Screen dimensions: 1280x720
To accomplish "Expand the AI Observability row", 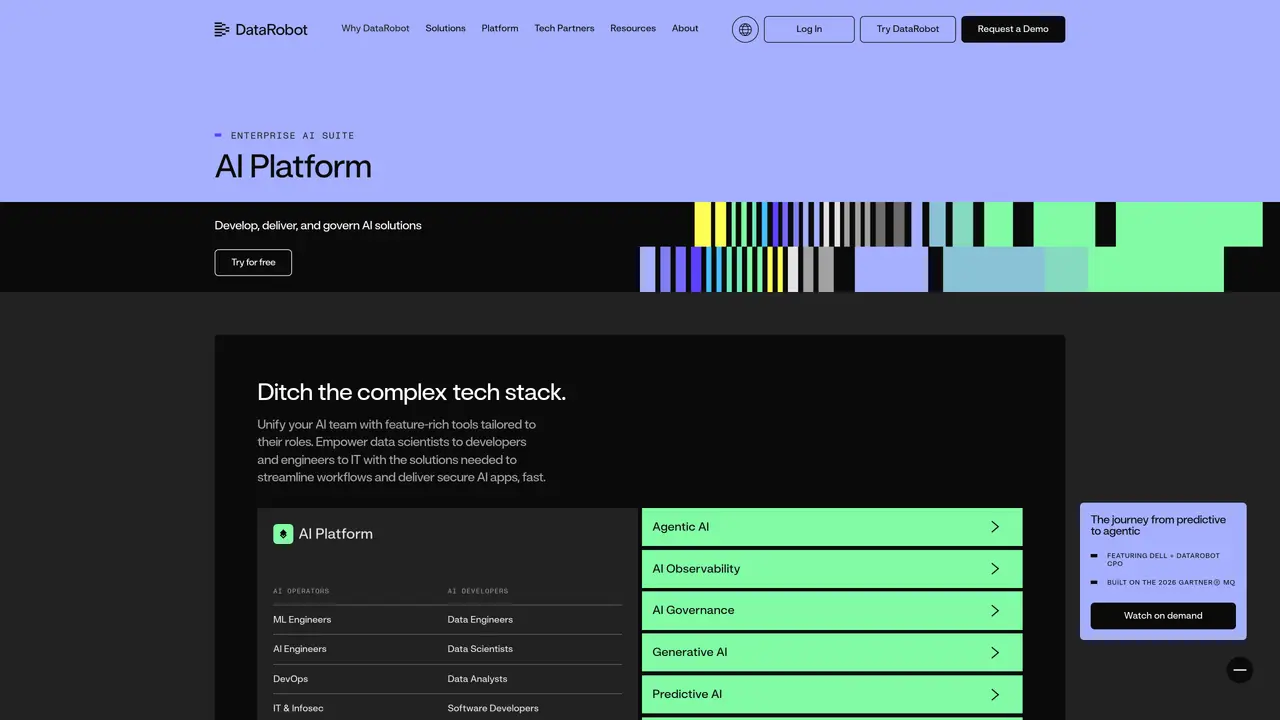I will [832, 569].
